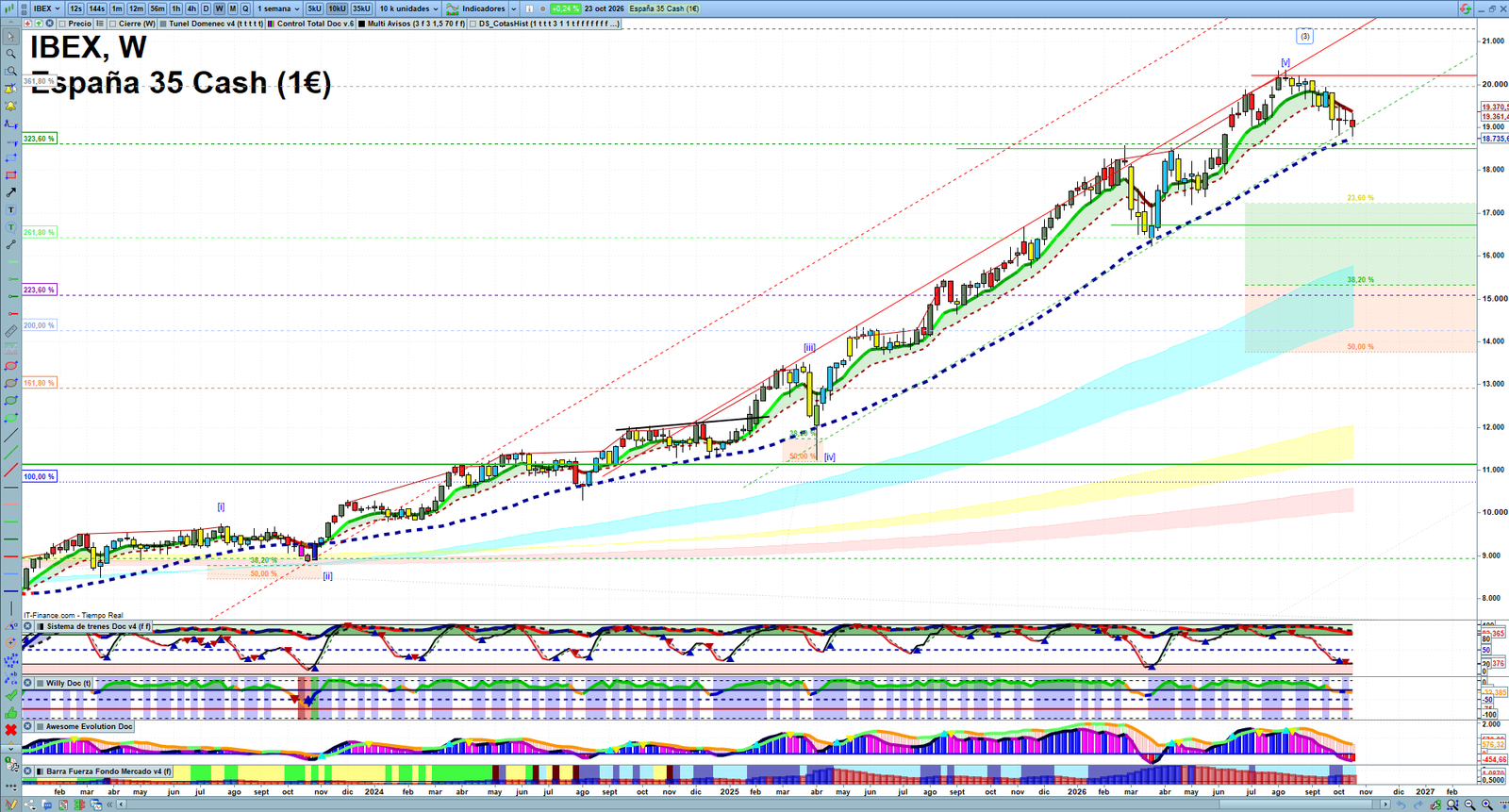Select the black arrow drawing tool

coord(10,192)
